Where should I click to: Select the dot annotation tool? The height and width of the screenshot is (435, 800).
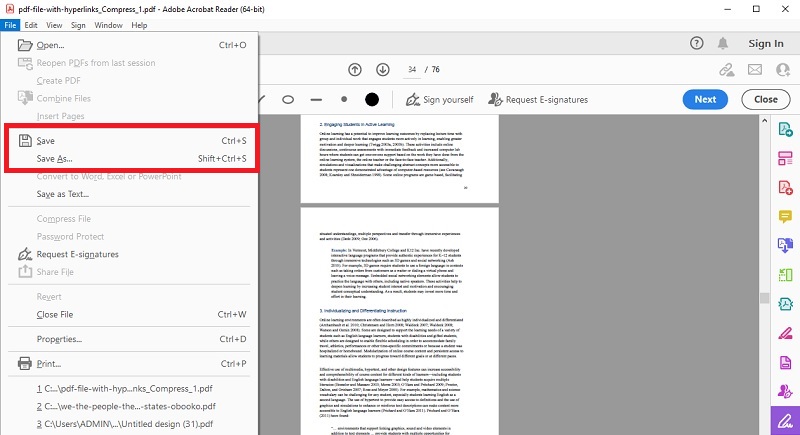[x=344, y=99]
